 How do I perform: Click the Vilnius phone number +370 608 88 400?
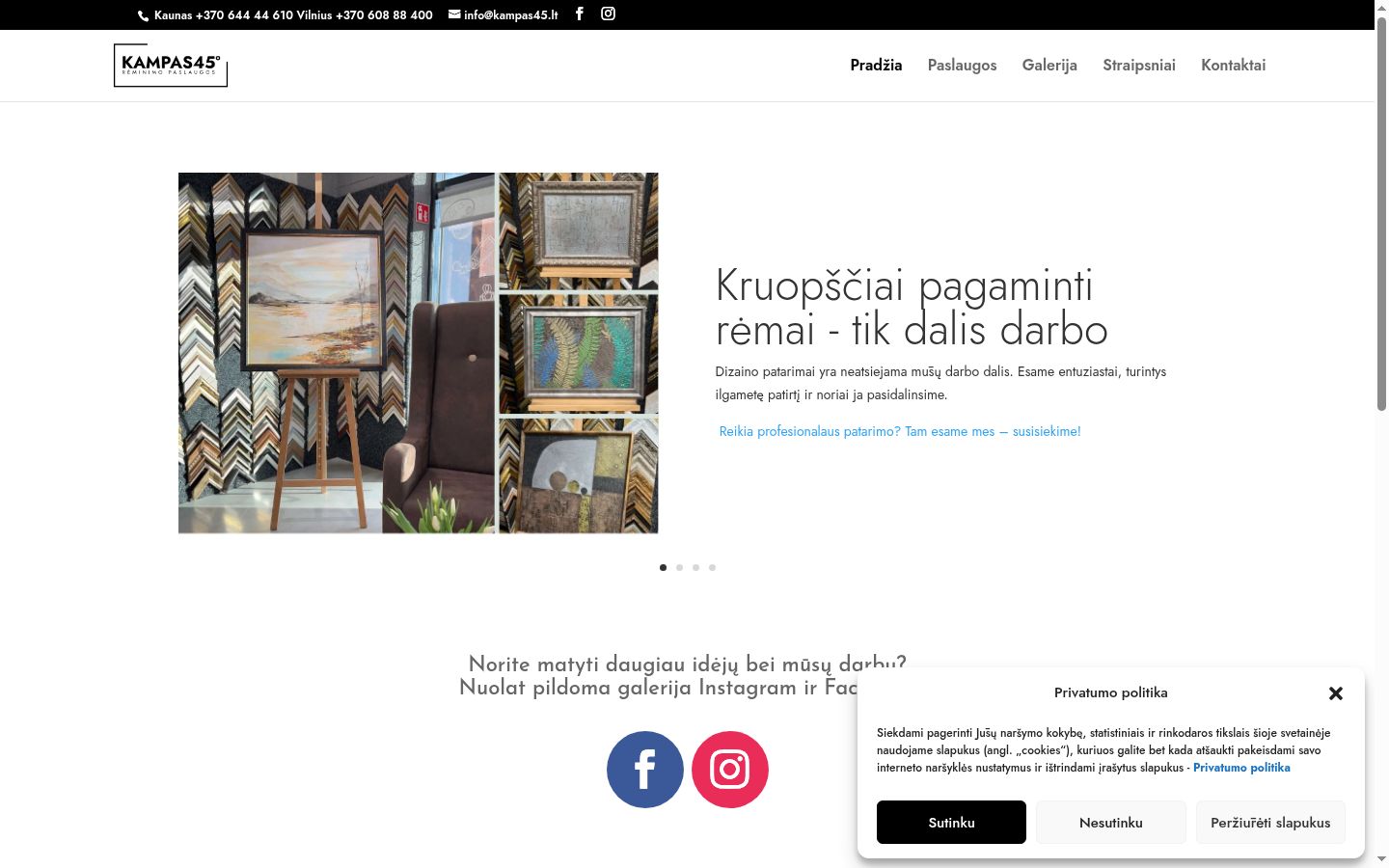[x=384, y=15]
